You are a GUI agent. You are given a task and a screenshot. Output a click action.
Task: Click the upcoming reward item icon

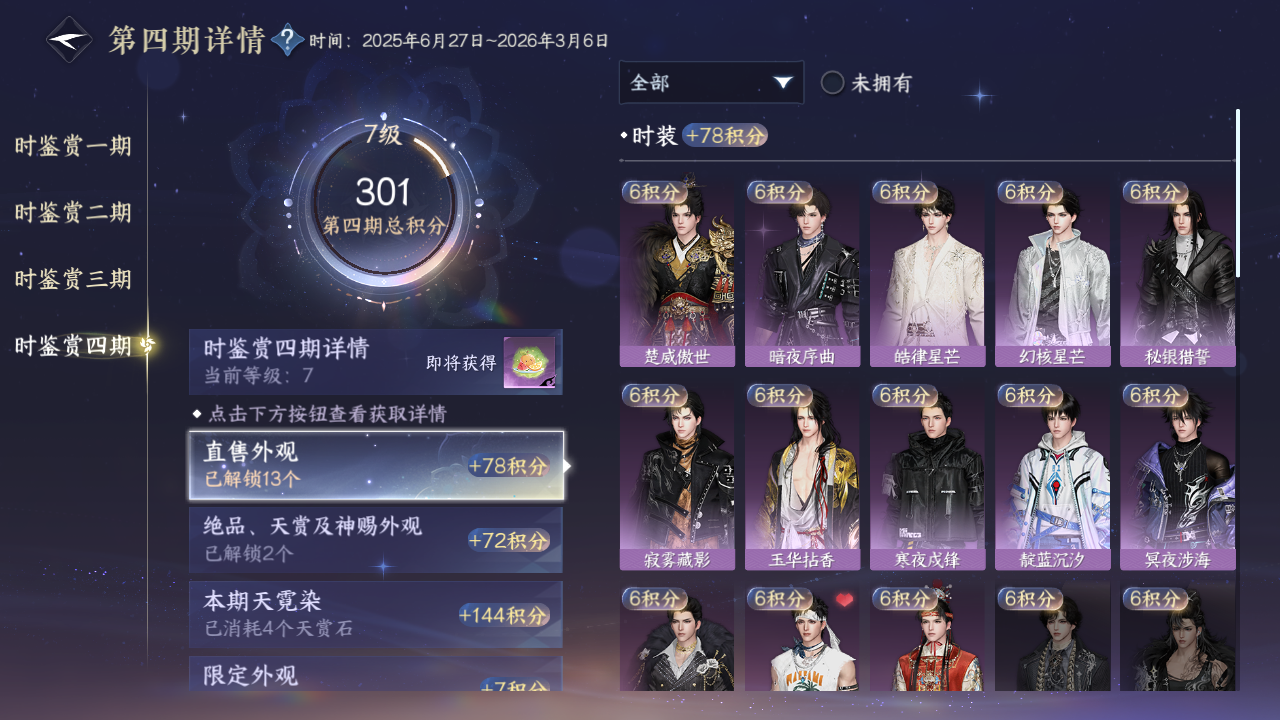click(x=529, y=363)
